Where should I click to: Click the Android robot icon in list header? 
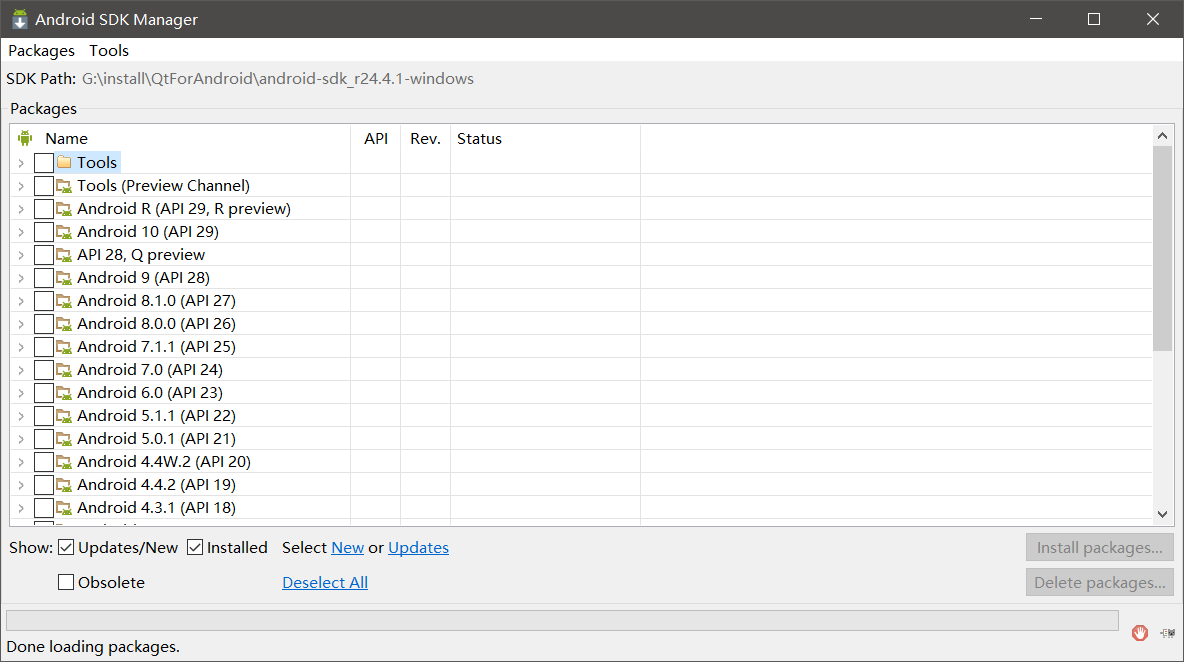click(x=23, y=138)
